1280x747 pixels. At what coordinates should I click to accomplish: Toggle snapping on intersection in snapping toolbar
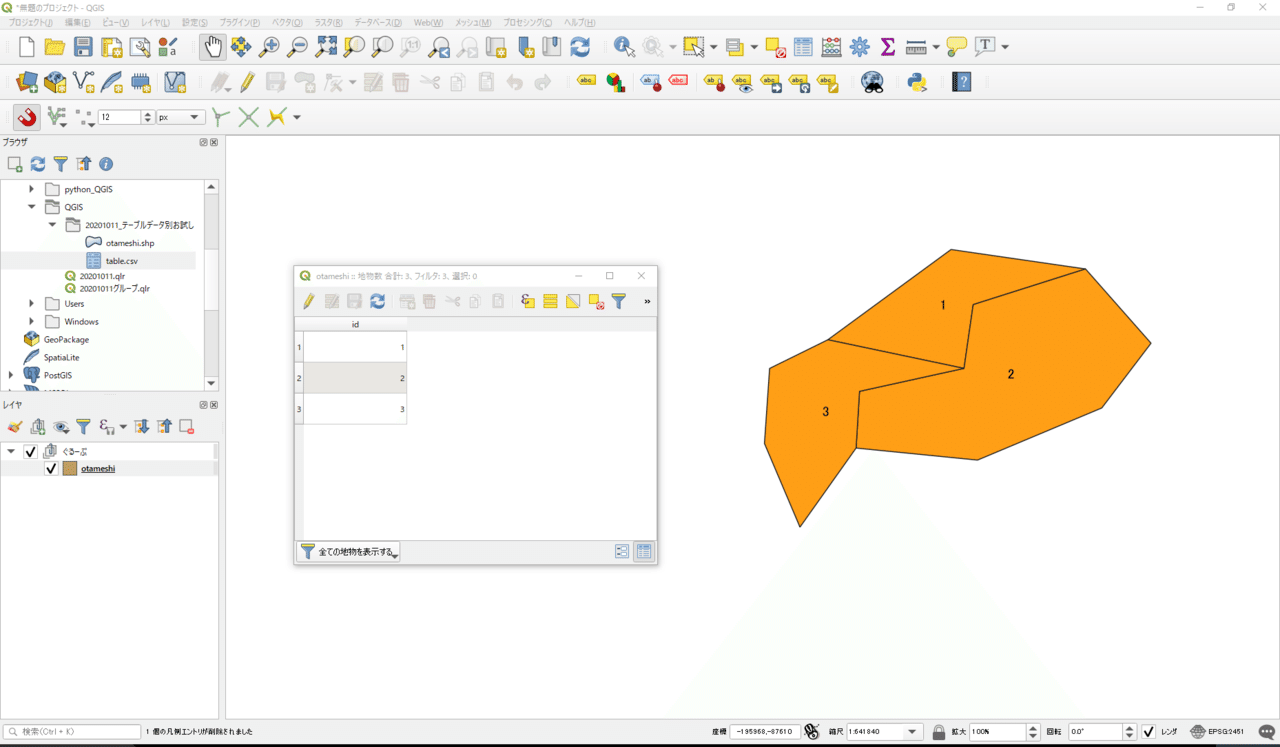click(x=249, y=117)
